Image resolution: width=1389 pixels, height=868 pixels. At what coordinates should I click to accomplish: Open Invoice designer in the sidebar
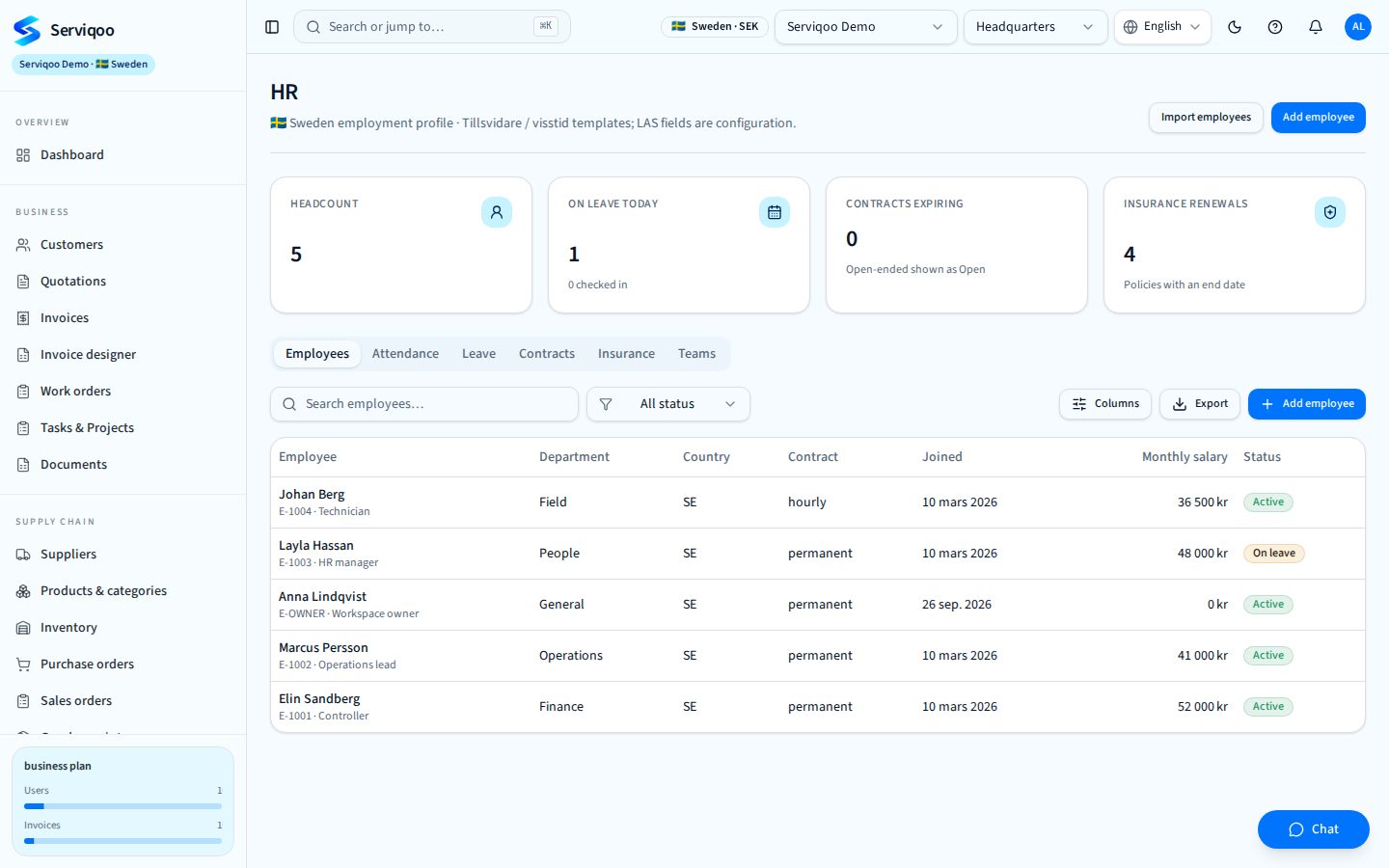[123, 355]
